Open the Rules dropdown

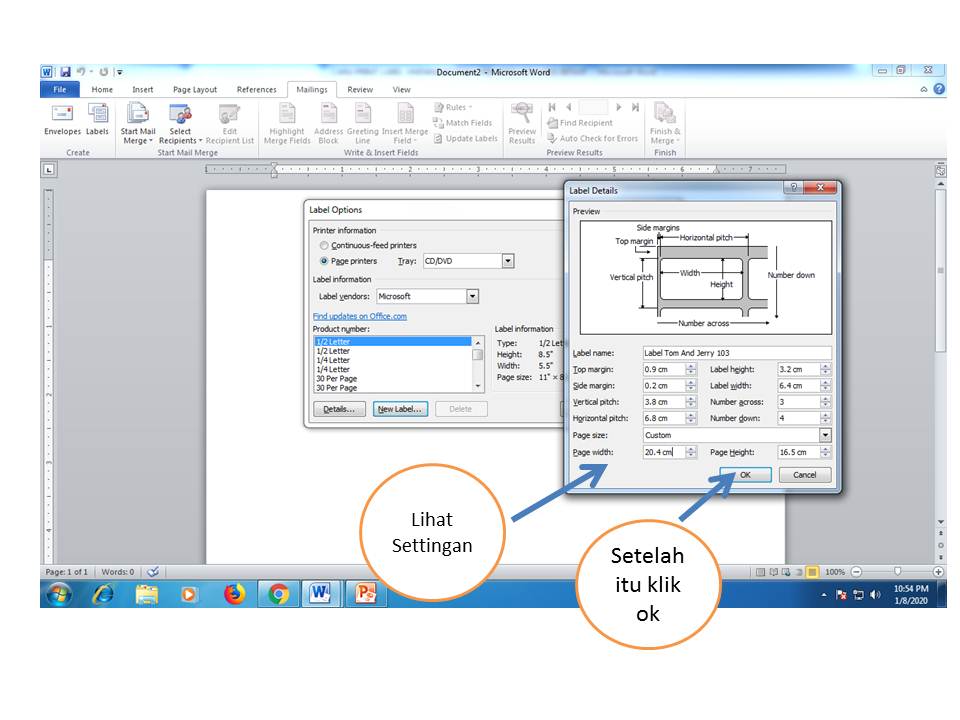(x=453, y=107)
